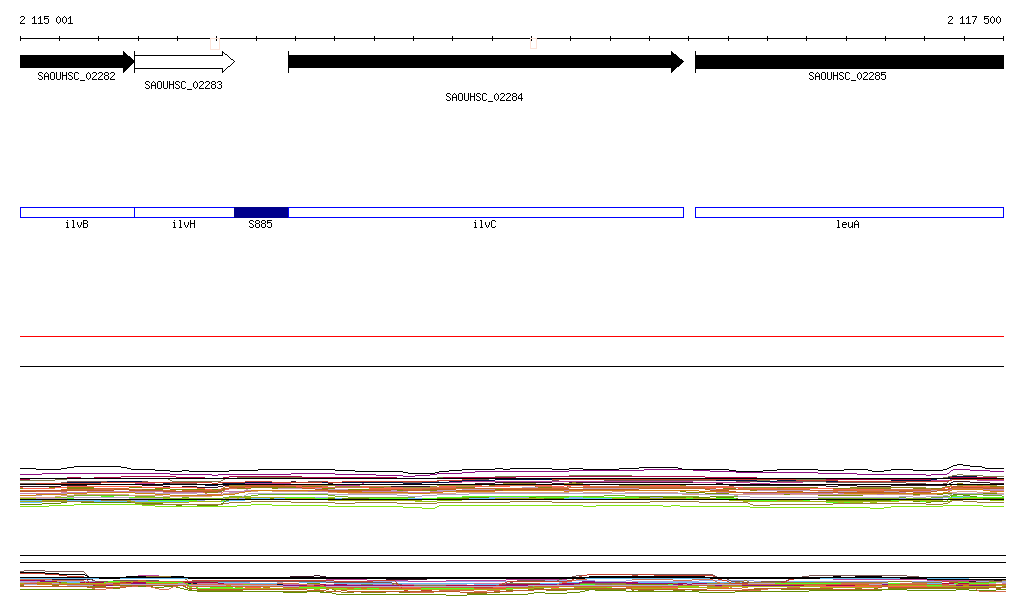This screenshot has width=1024, height=611.
Task: Select the ilvC annotation box
Action: (485, 212)
